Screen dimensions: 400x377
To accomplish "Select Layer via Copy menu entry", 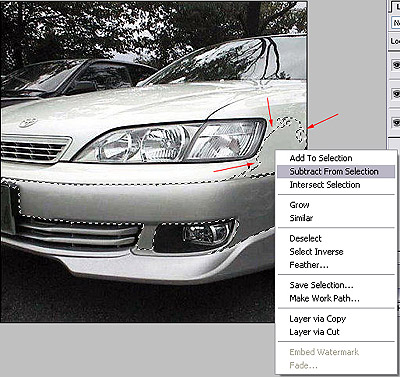I will (x=336, y=319).
